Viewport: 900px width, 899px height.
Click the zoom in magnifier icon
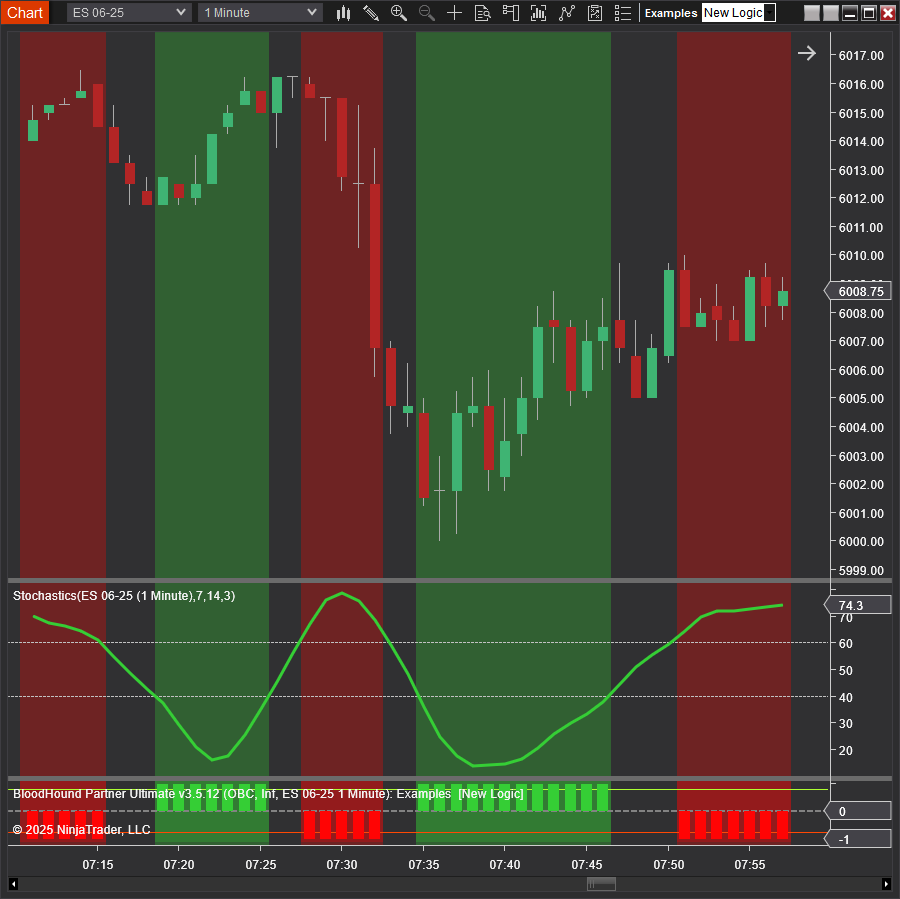point(399,13)
